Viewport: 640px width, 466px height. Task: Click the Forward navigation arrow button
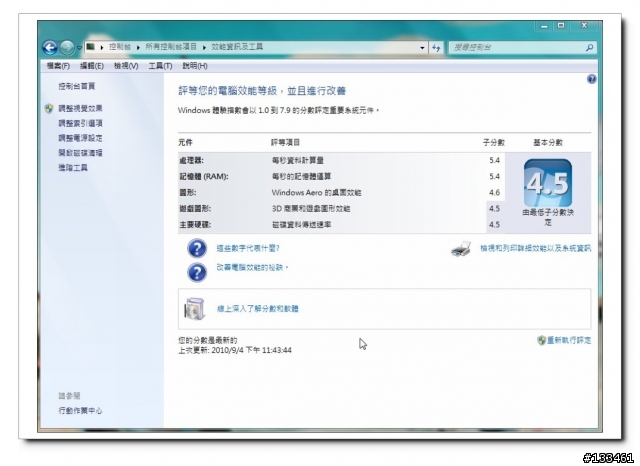click(67, 48)
